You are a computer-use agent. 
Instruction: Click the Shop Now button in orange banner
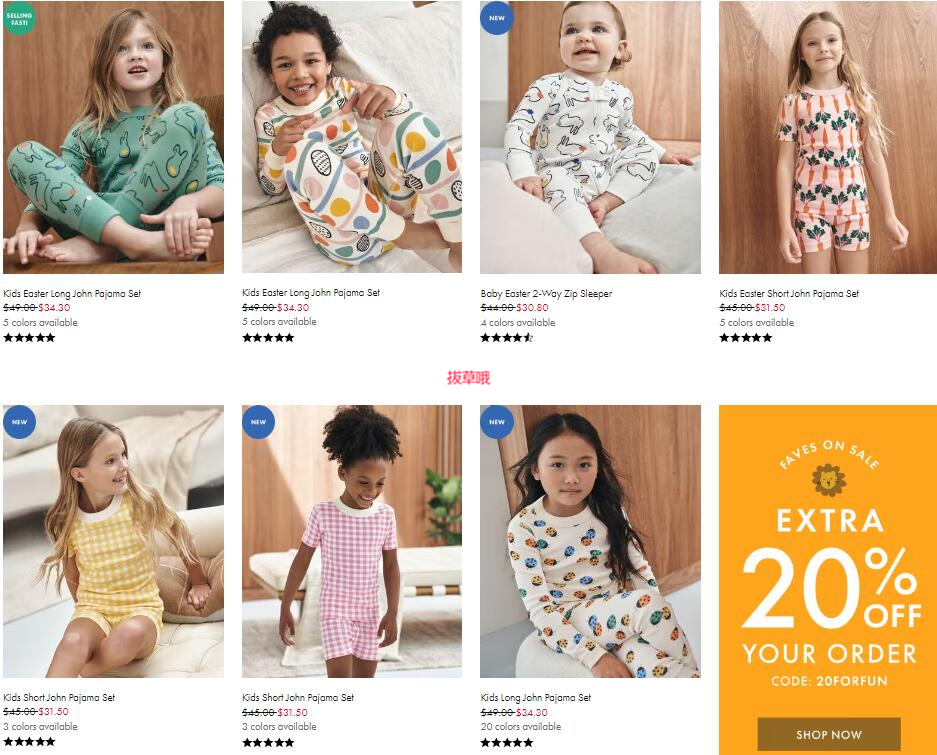tap(829, 734)
